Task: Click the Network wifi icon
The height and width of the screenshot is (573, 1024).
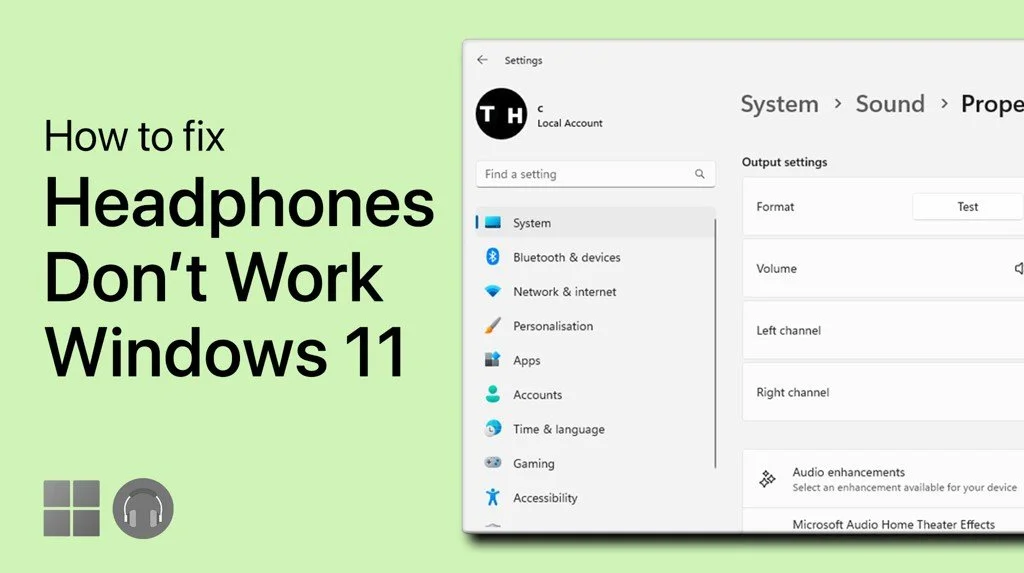Action: coord(493,291)
